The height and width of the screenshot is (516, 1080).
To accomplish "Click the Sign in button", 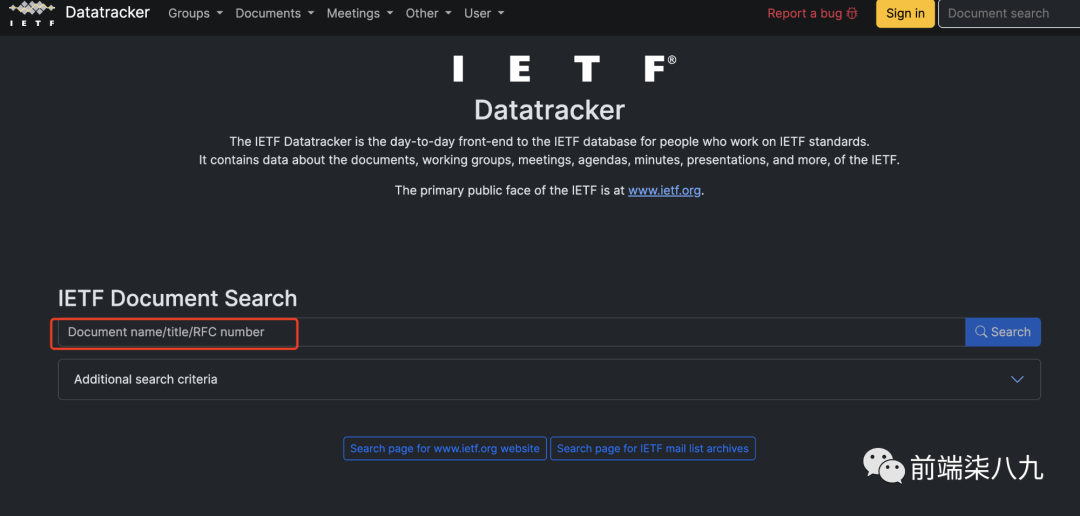I will tap(905, 13).
